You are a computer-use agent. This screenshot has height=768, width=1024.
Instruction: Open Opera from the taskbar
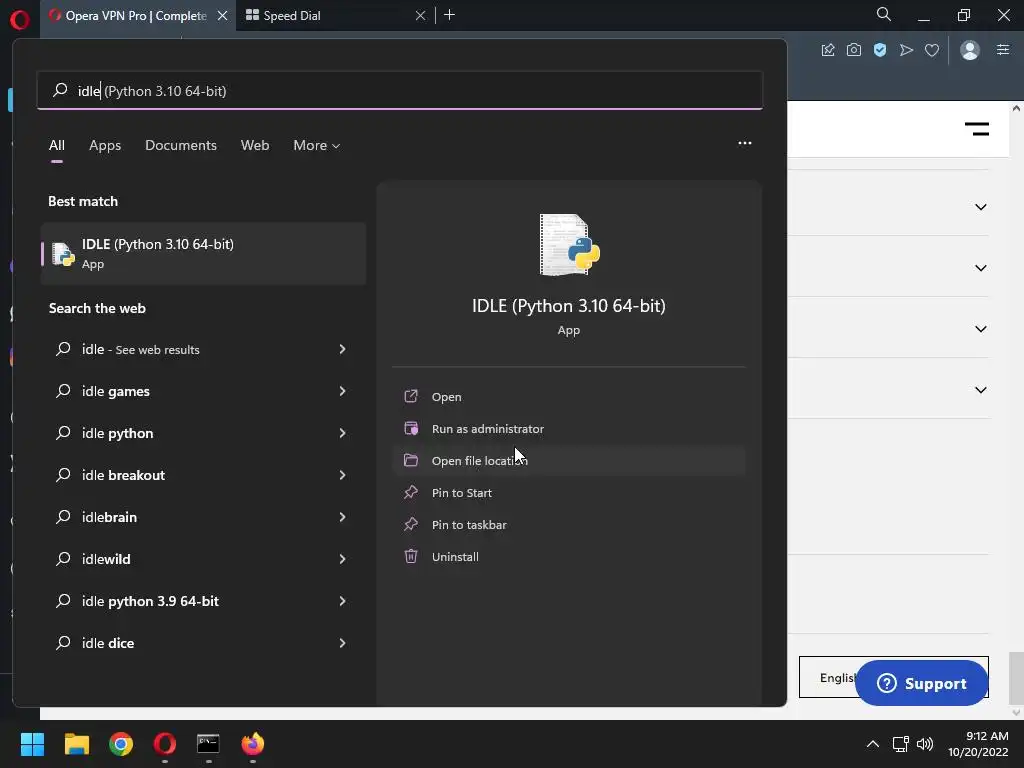[x=165, y=744]
